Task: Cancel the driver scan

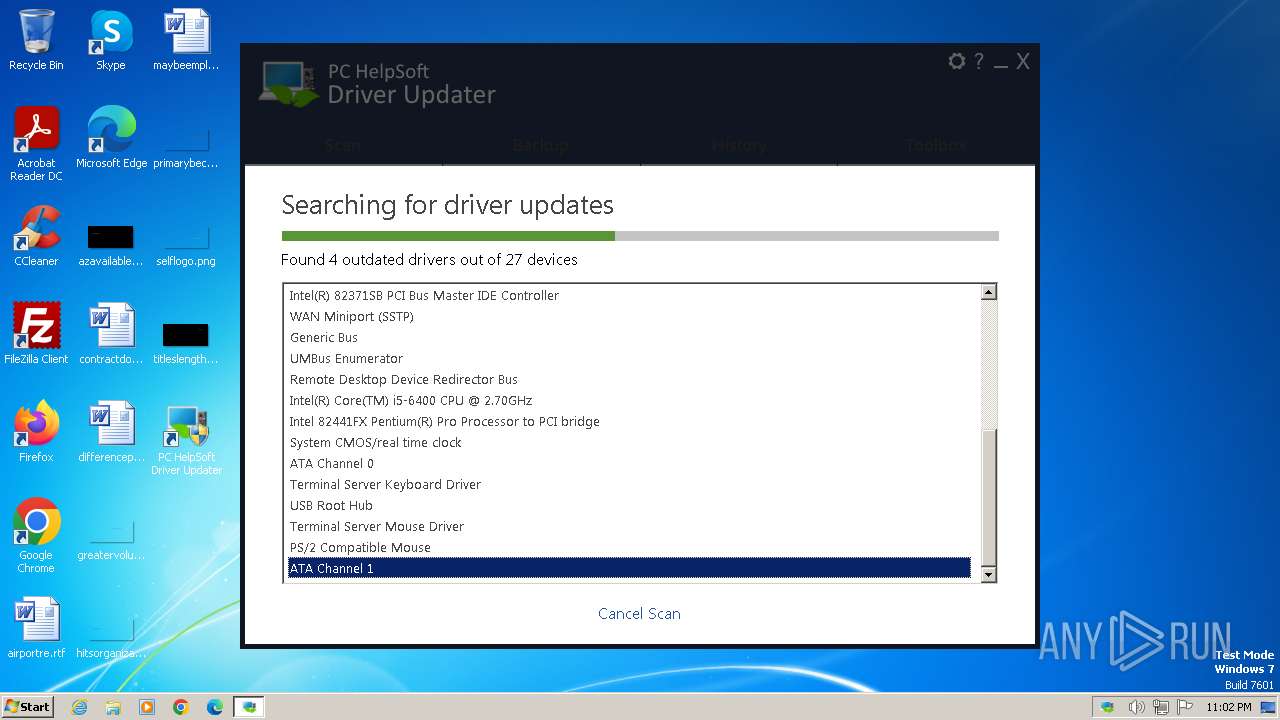Action: (x=639, y=614)
